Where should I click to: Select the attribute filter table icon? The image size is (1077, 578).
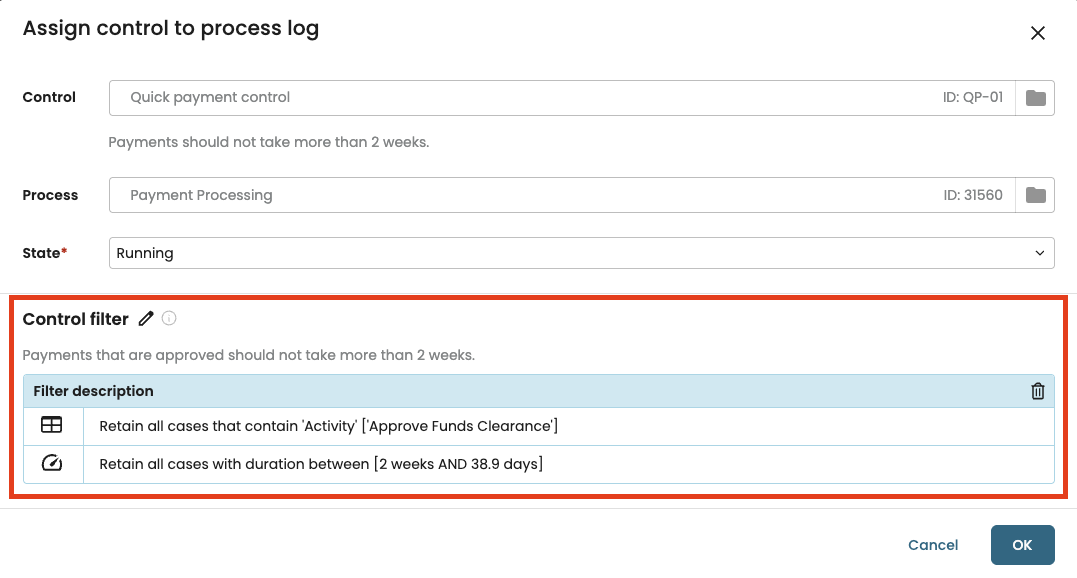pos(52,425)
